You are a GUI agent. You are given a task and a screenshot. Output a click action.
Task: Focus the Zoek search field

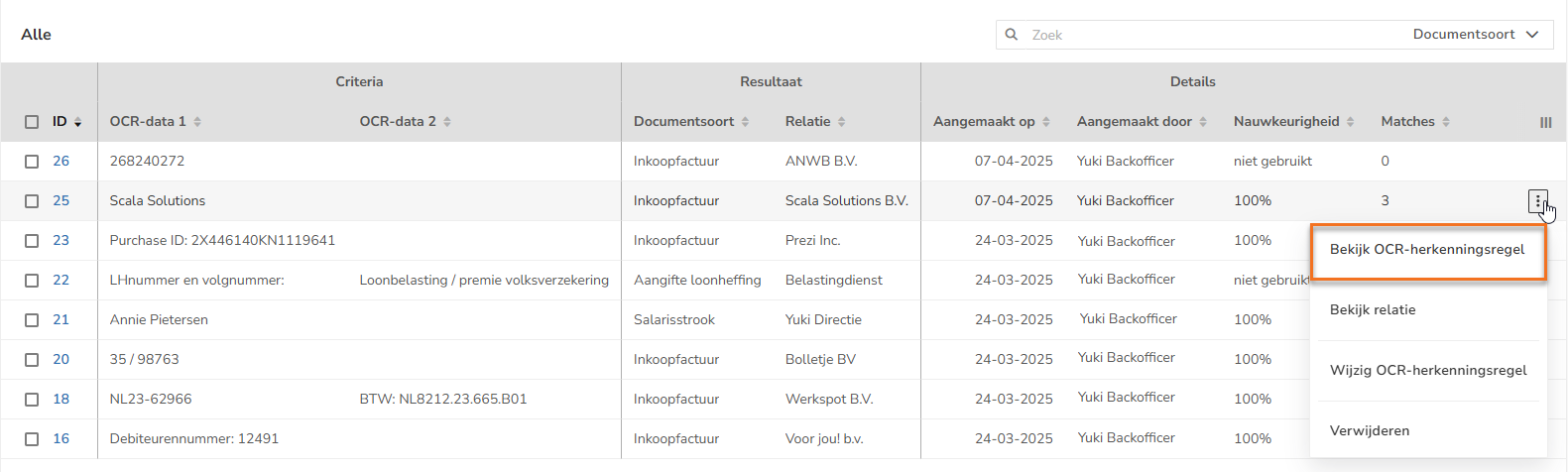[1190, 35]
